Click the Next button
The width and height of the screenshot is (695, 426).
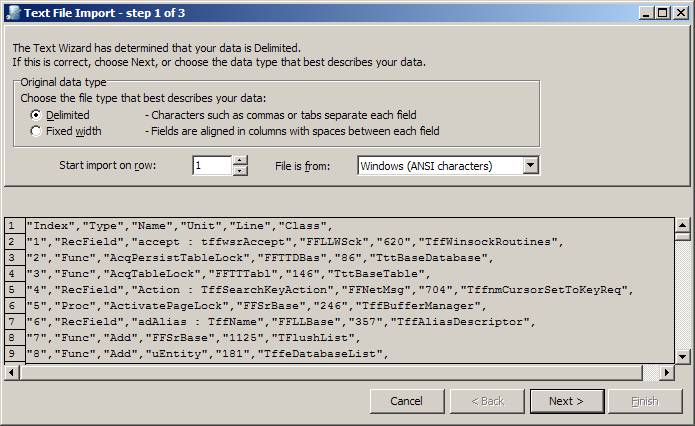coord(565,401)
